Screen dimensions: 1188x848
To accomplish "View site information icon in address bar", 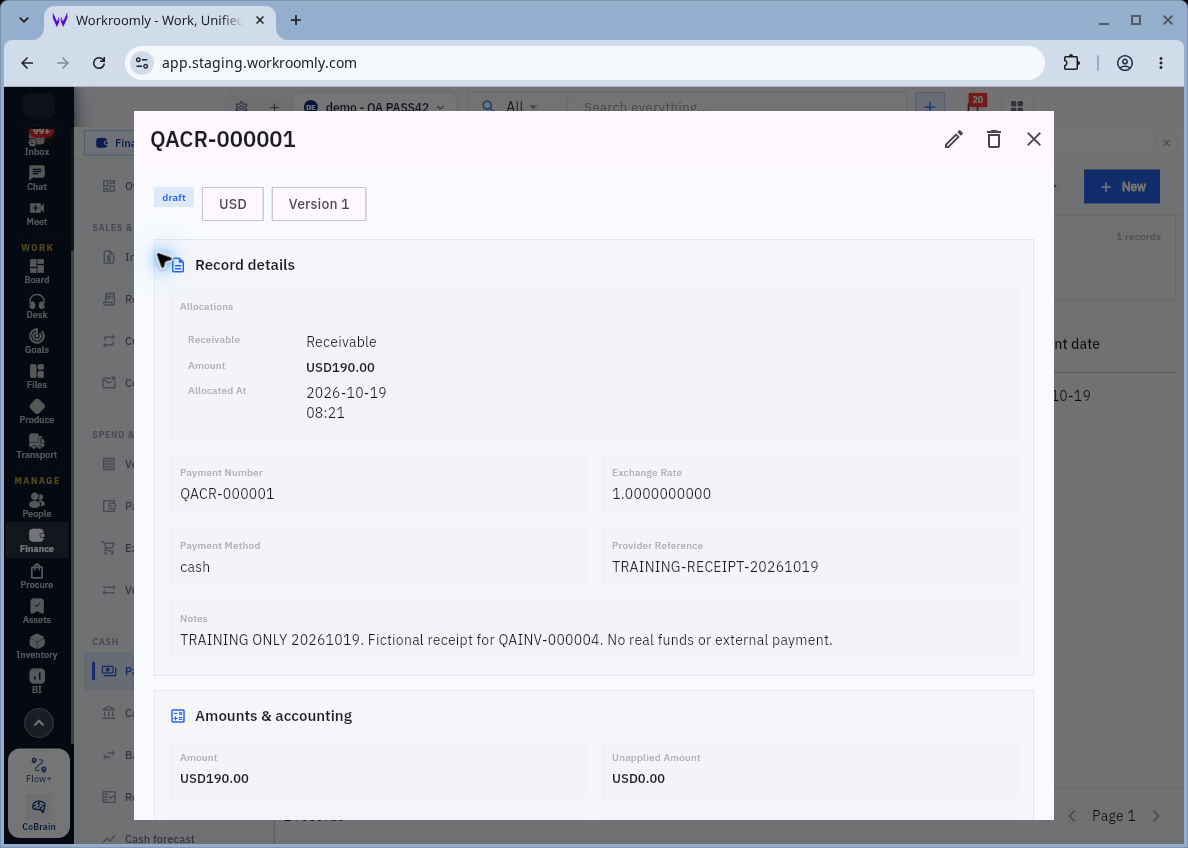I will 142,63.
